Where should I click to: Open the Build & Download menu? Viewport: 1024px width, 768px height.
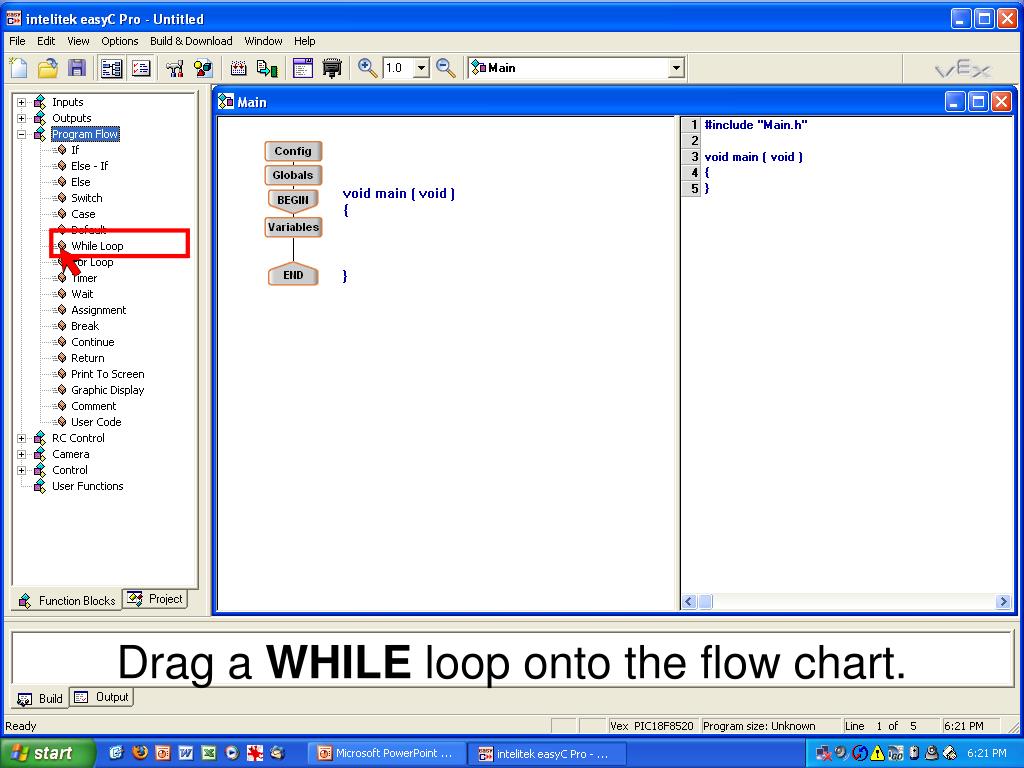[191, 41]
